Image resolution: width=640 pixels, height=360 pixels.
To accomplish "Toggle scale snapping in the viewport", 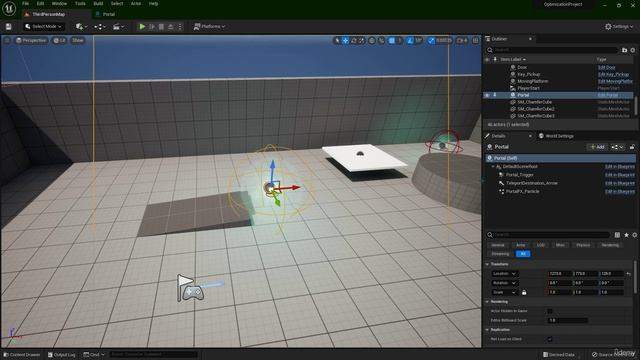I will coord(431,40).
